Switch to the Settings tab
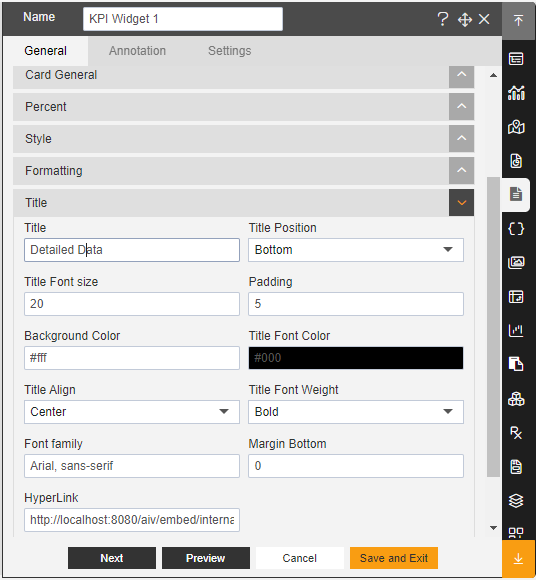Image resolution: width=536 pixels, height=580 pixels. 229,51
